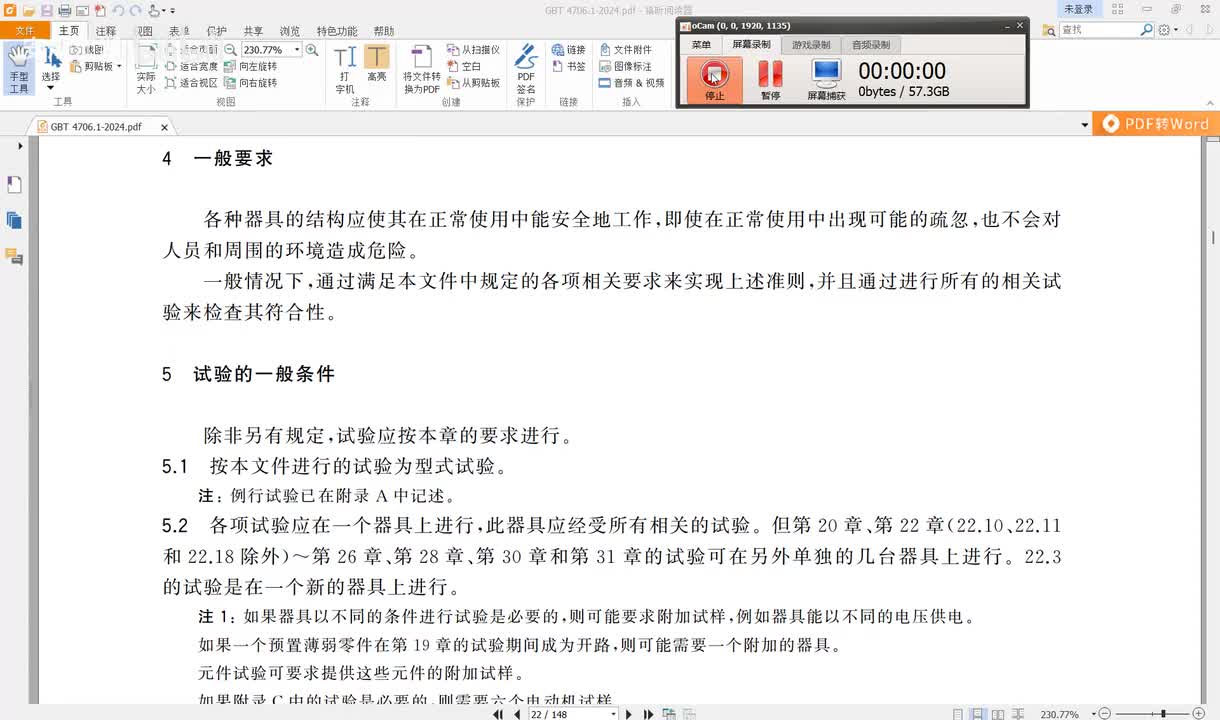
Task: Switch to the Share (共享) ribbon tab
Action: pos(254,31)
